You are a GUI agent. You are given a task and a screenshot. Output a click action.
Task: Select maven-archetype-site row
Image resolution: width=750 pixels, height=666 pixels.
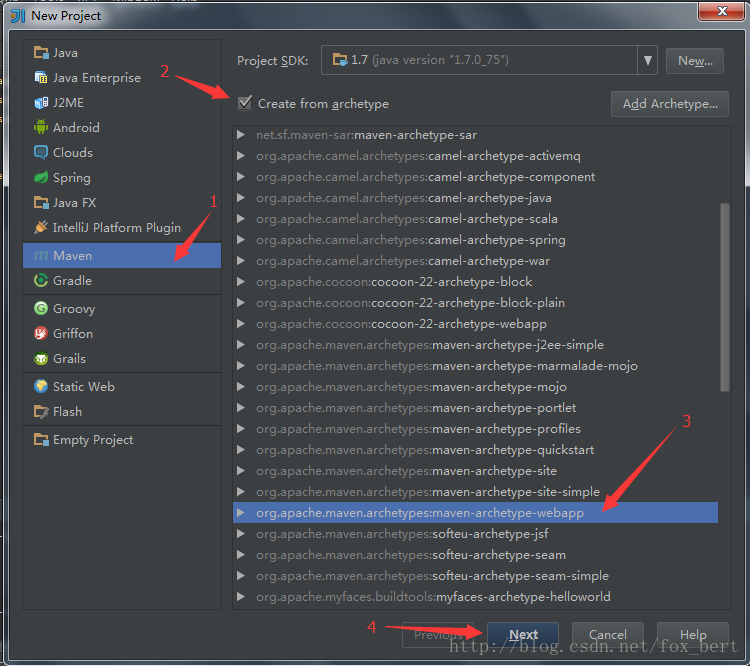[475, 471]
